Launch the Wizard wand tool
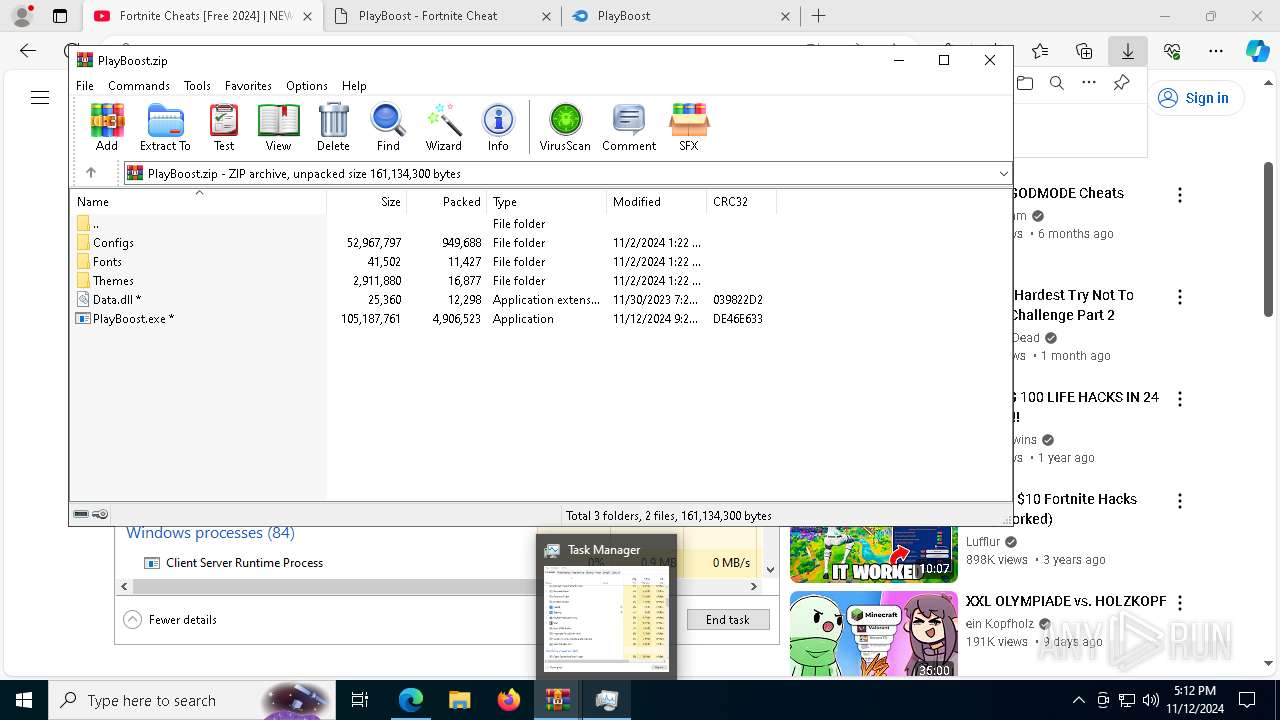 [444, 127]
